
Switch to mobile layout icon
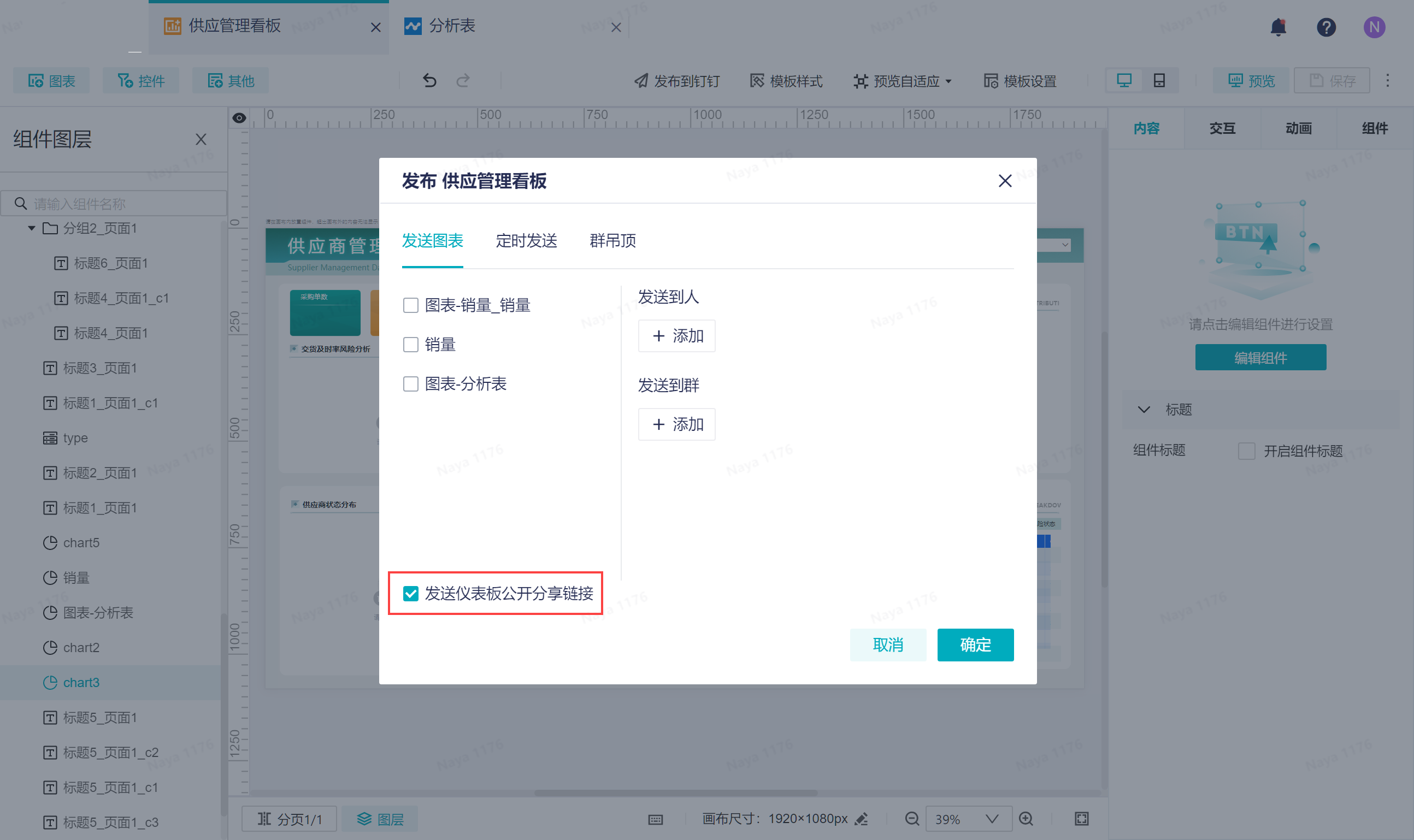pyautogui.click(x=1159, y=81)
